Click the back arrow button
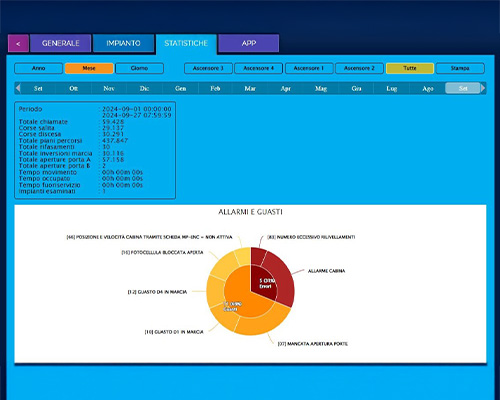 [18, 43]
